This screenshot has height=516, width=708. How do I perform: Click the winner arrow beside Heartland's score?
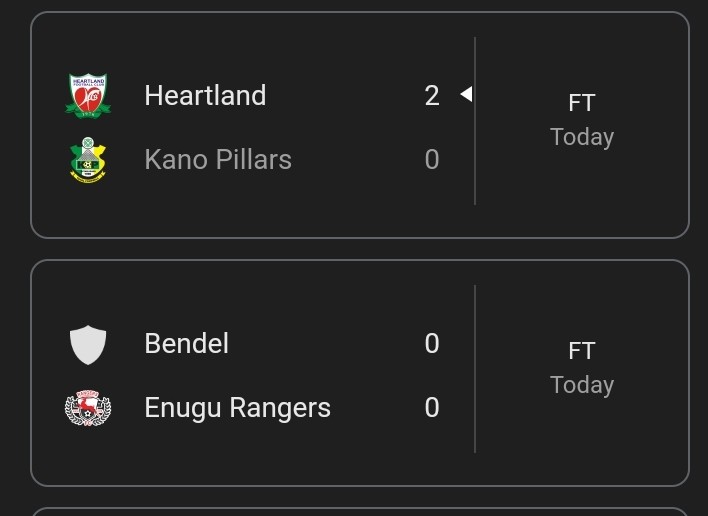(x=466, y=94)
